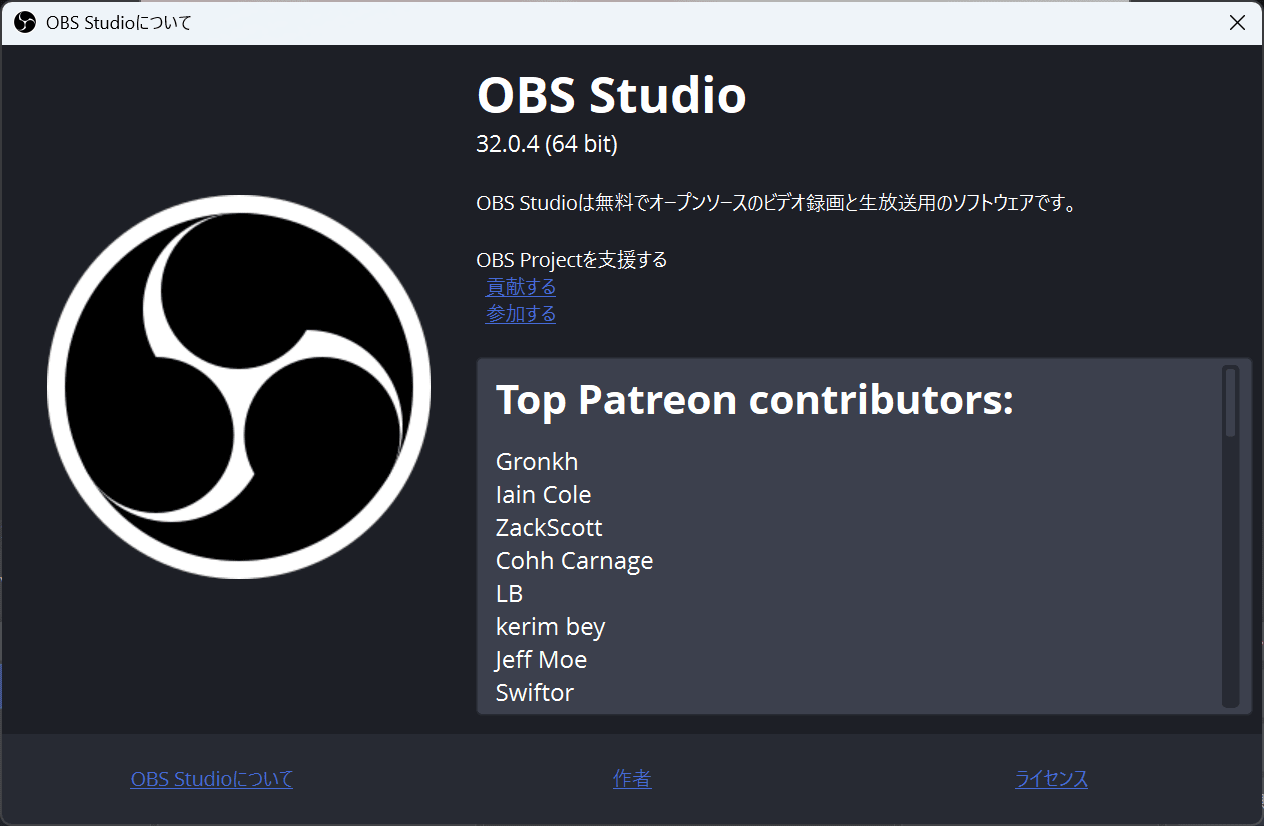Click the Japanese description sentence about OBS Studio

[776, 204]
